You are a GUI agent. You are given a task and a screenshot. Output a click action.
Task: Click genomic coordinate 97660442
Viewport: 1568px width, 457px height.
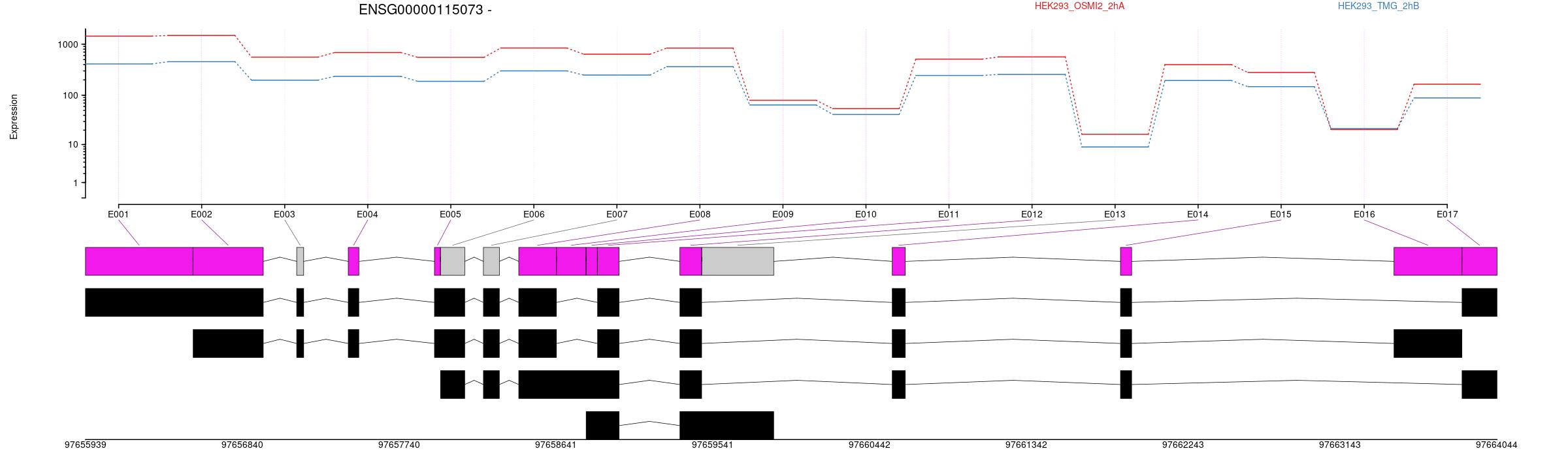click(x=870, y=445)
